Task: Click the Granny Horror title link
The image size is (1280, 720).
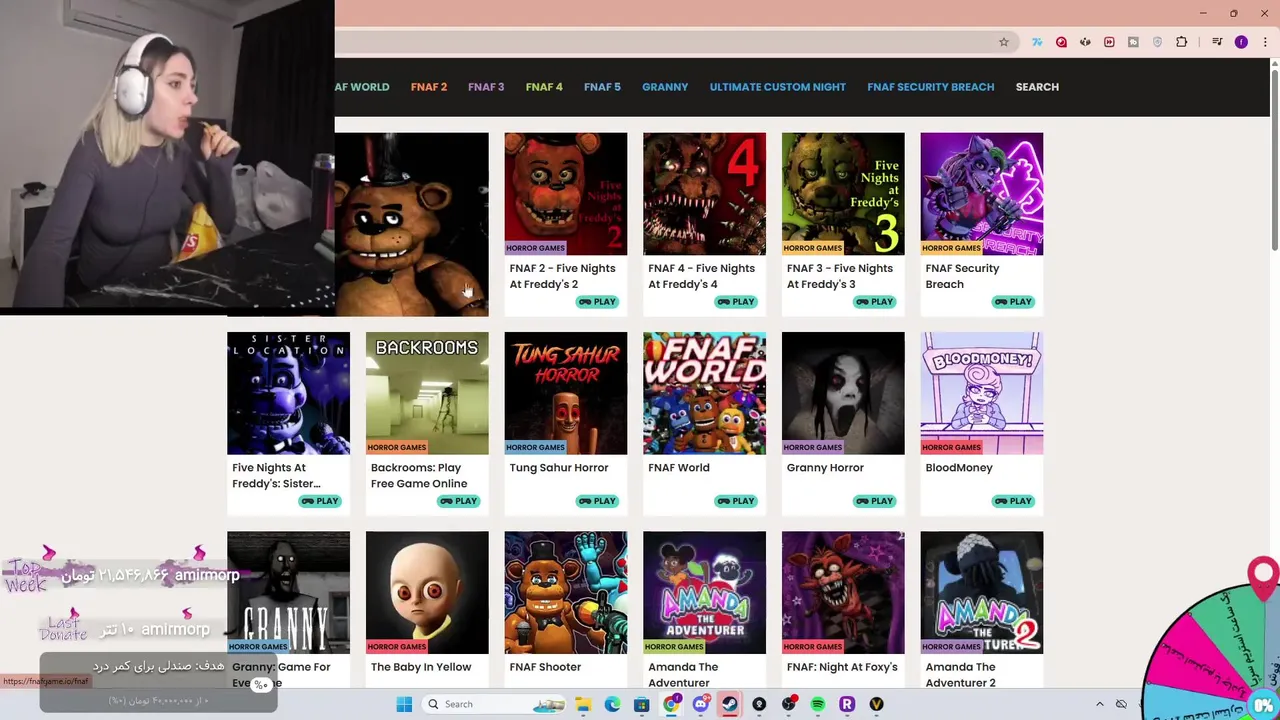Action: (825, 468)
